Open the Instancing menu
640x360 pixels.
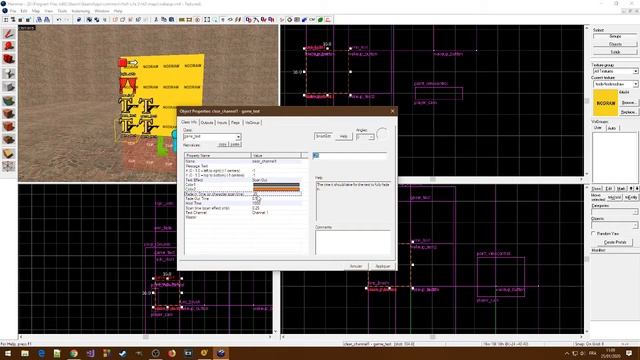point(80,11)
